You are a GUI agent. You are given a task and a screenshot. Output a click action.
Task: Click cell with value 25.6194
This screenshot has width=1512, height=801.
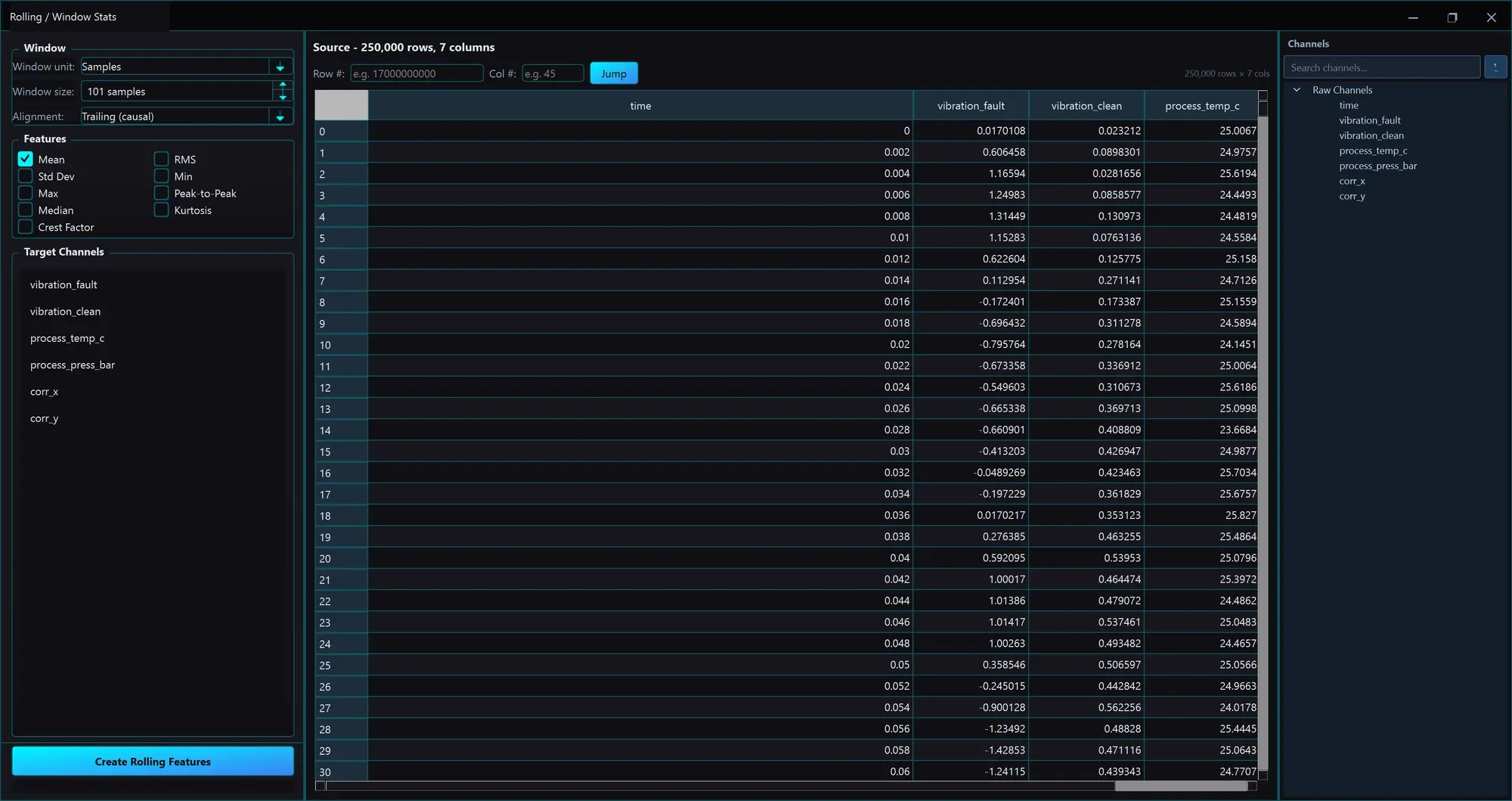(x=1202, y=173)
